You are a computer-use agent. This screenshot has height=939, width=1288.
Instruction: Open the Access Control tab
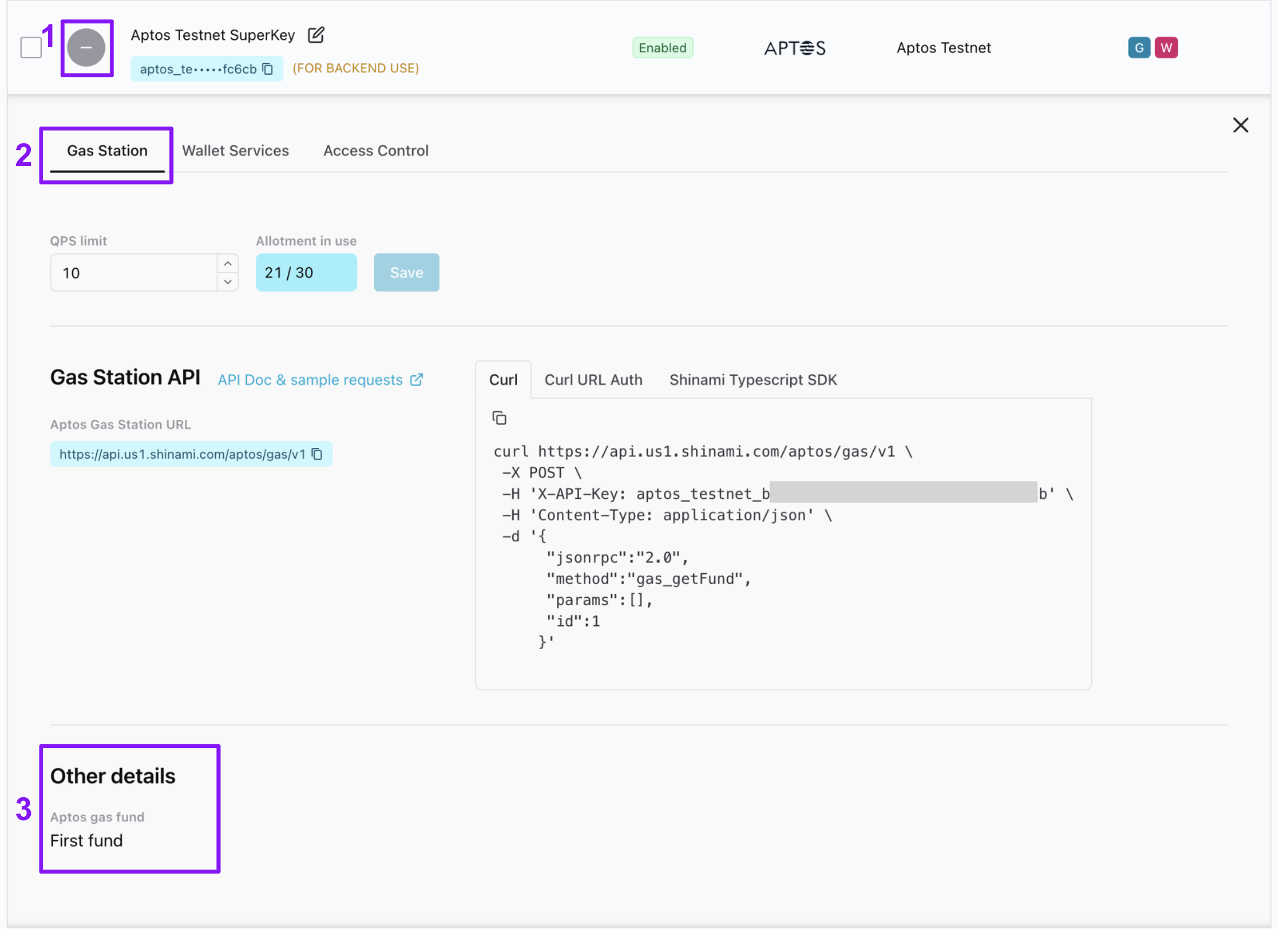click(x=377, y=151)
